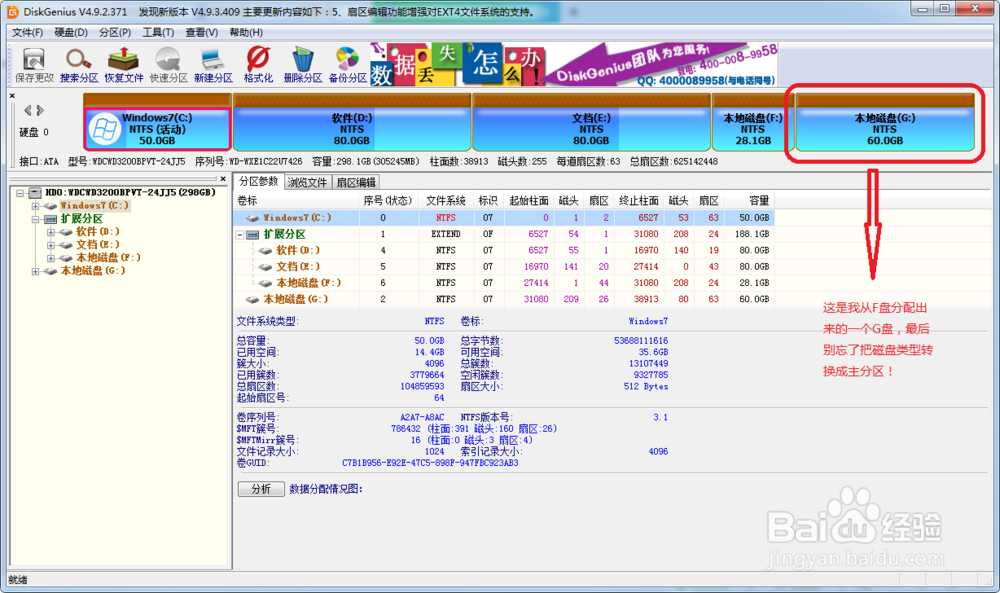Viewport: 1000px width, 593px height.
Task: Expand the Windows7(C:) tree node
Action: (x=36, y=206)
